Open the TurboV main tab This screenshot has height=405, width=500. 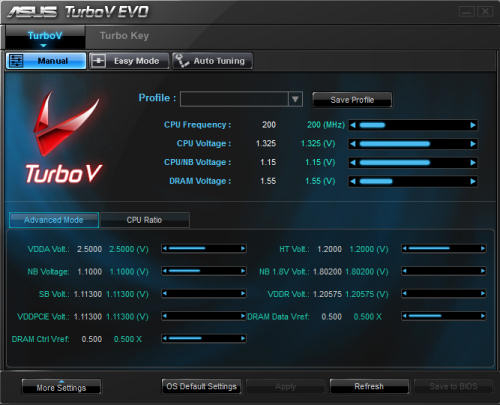[x=45, y=37]
